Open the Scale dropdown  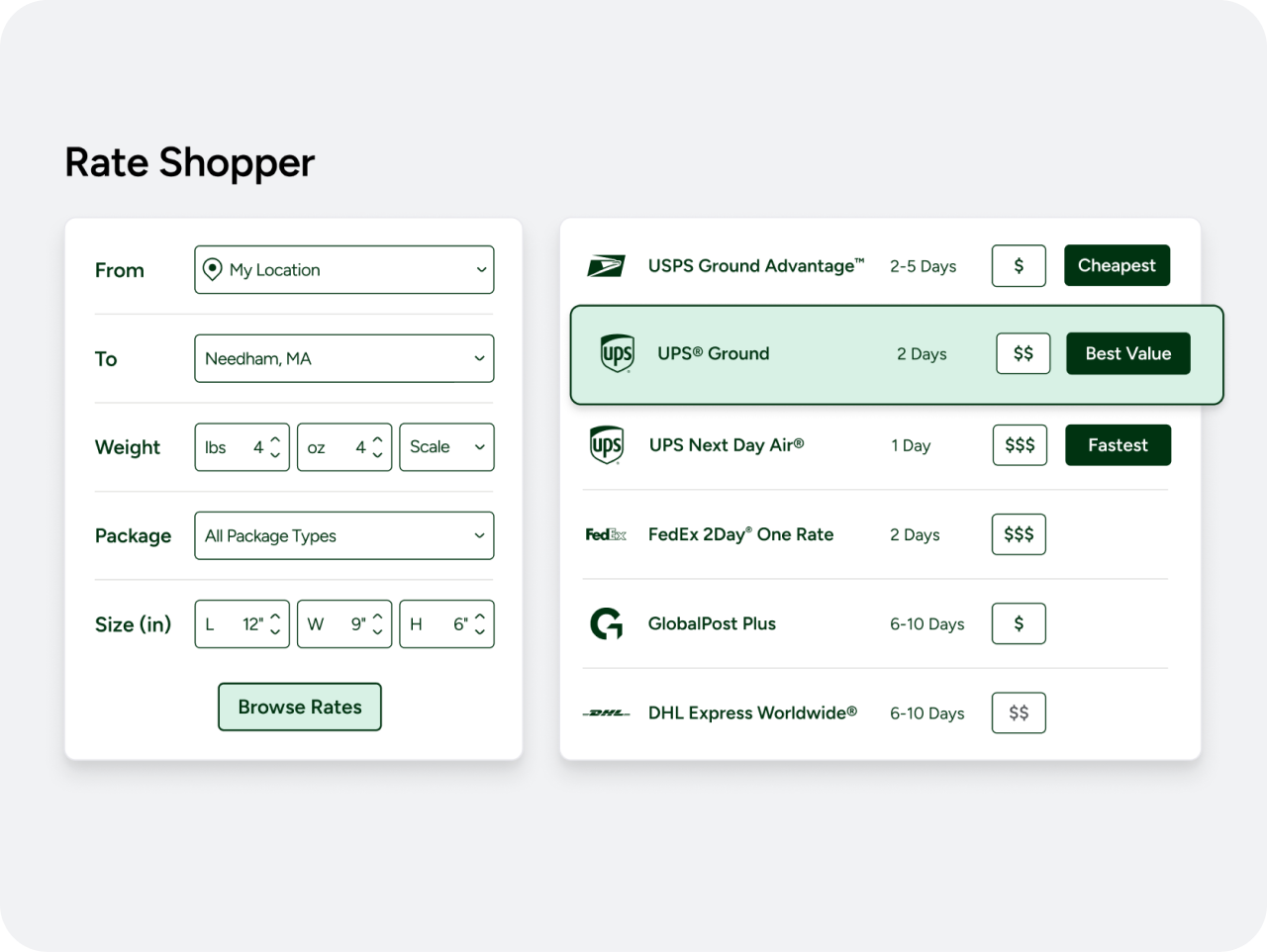[x=446, y=446]
